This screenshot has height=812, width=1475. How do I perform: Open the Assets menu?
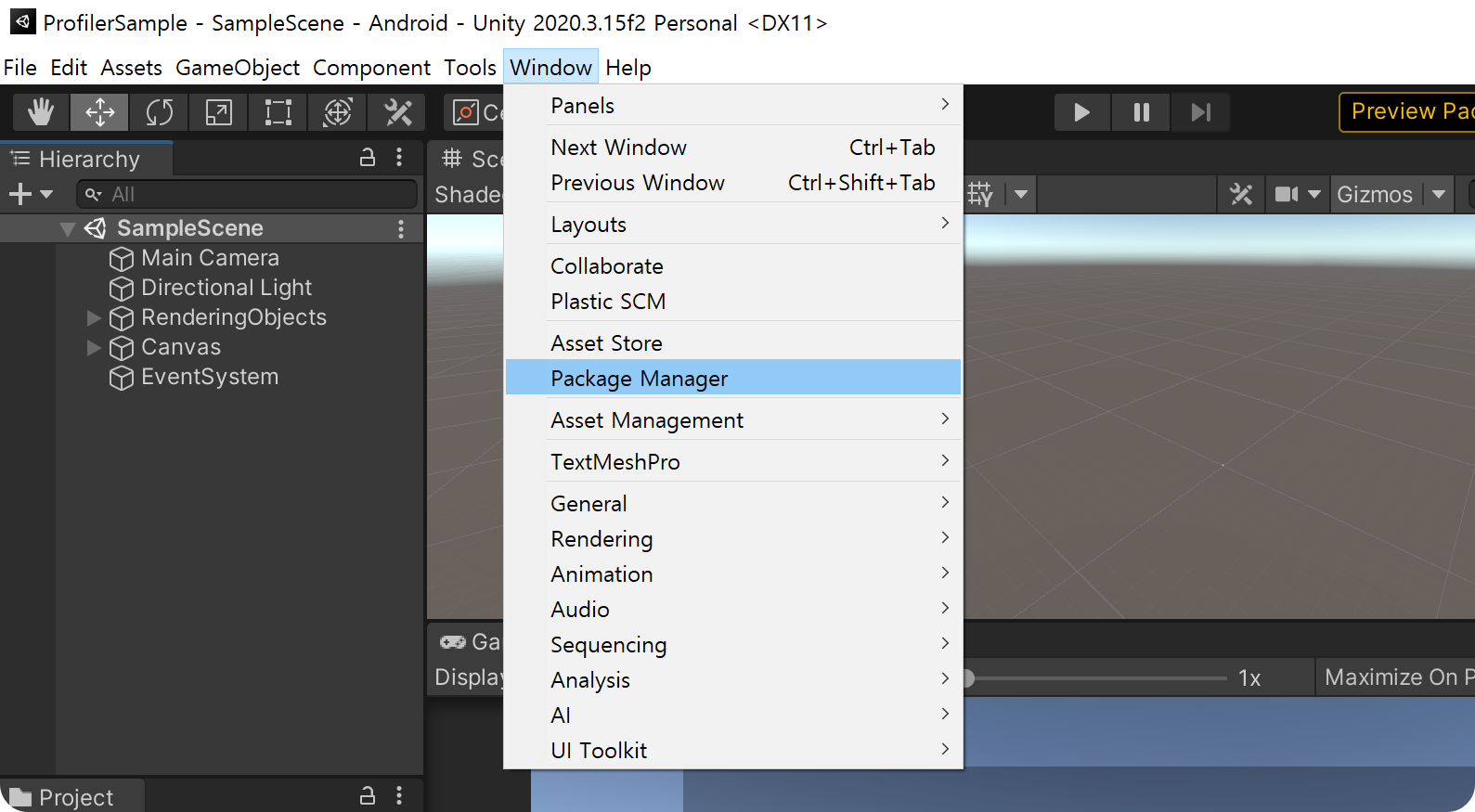132,68
